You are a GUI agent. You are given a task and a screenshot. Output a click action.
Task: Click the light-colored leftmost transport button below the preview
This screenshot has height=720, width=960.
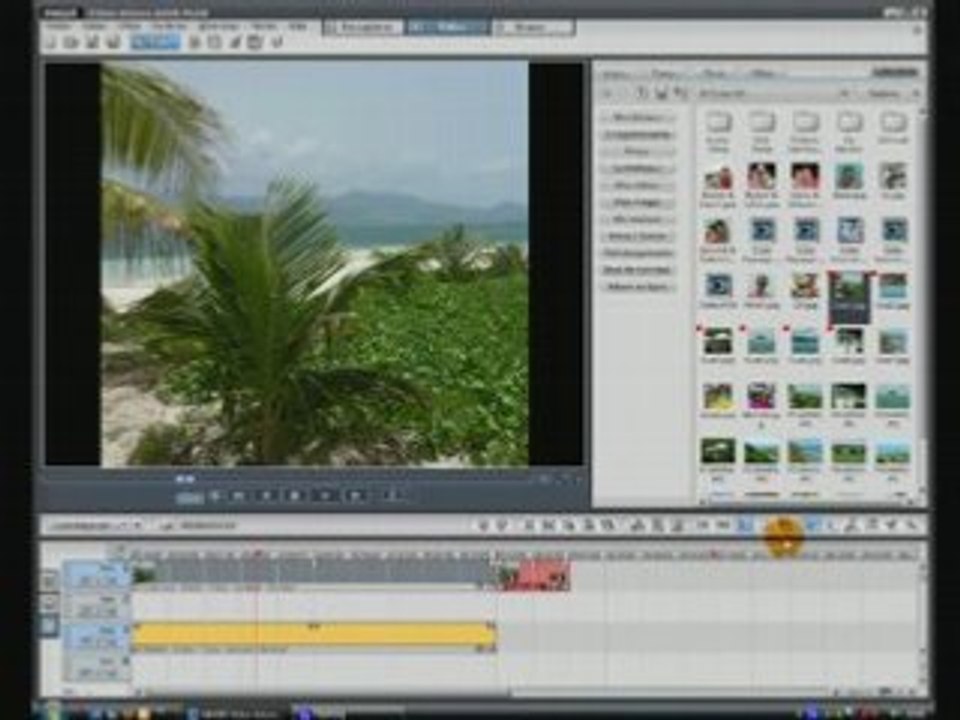(x=190, y=497)
